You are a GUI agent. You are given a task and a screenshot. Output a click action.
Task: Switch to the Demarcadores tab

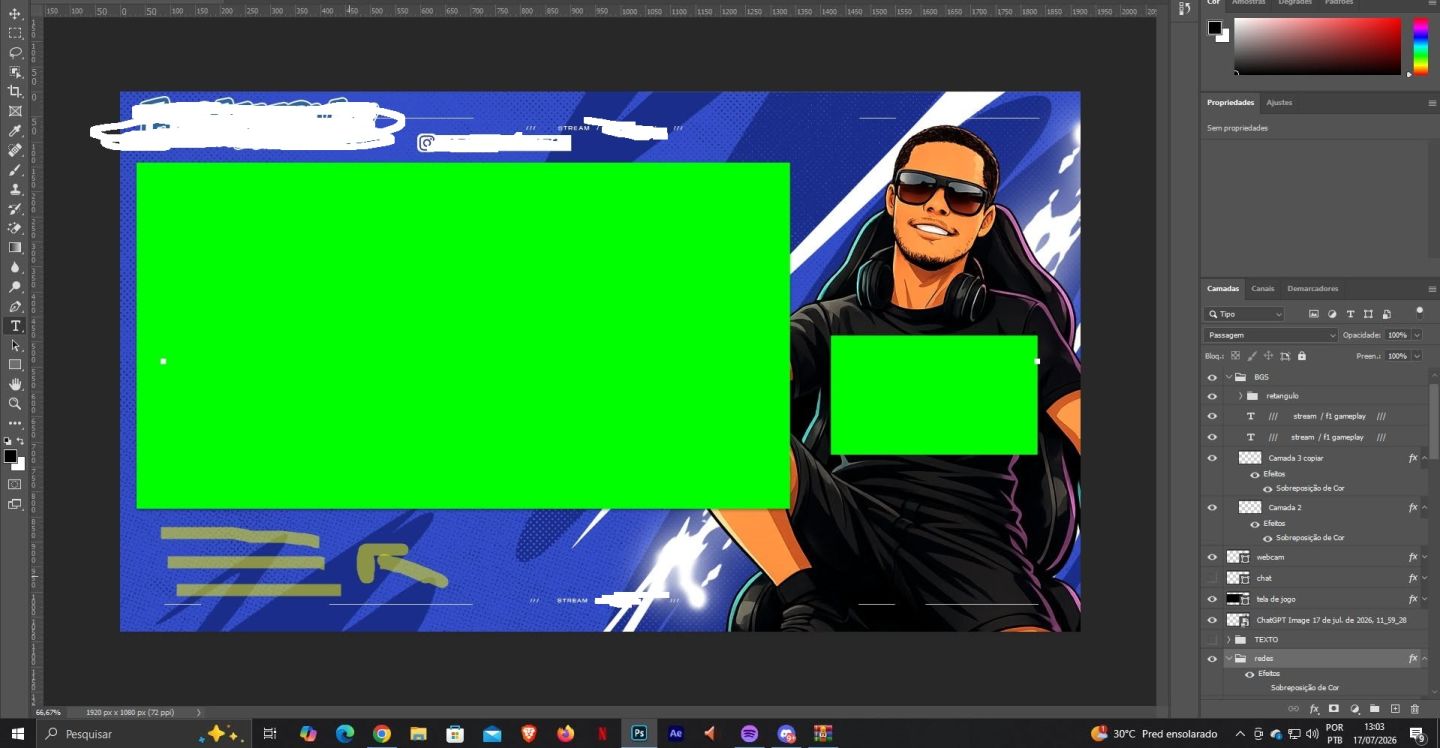(1312, 288)
